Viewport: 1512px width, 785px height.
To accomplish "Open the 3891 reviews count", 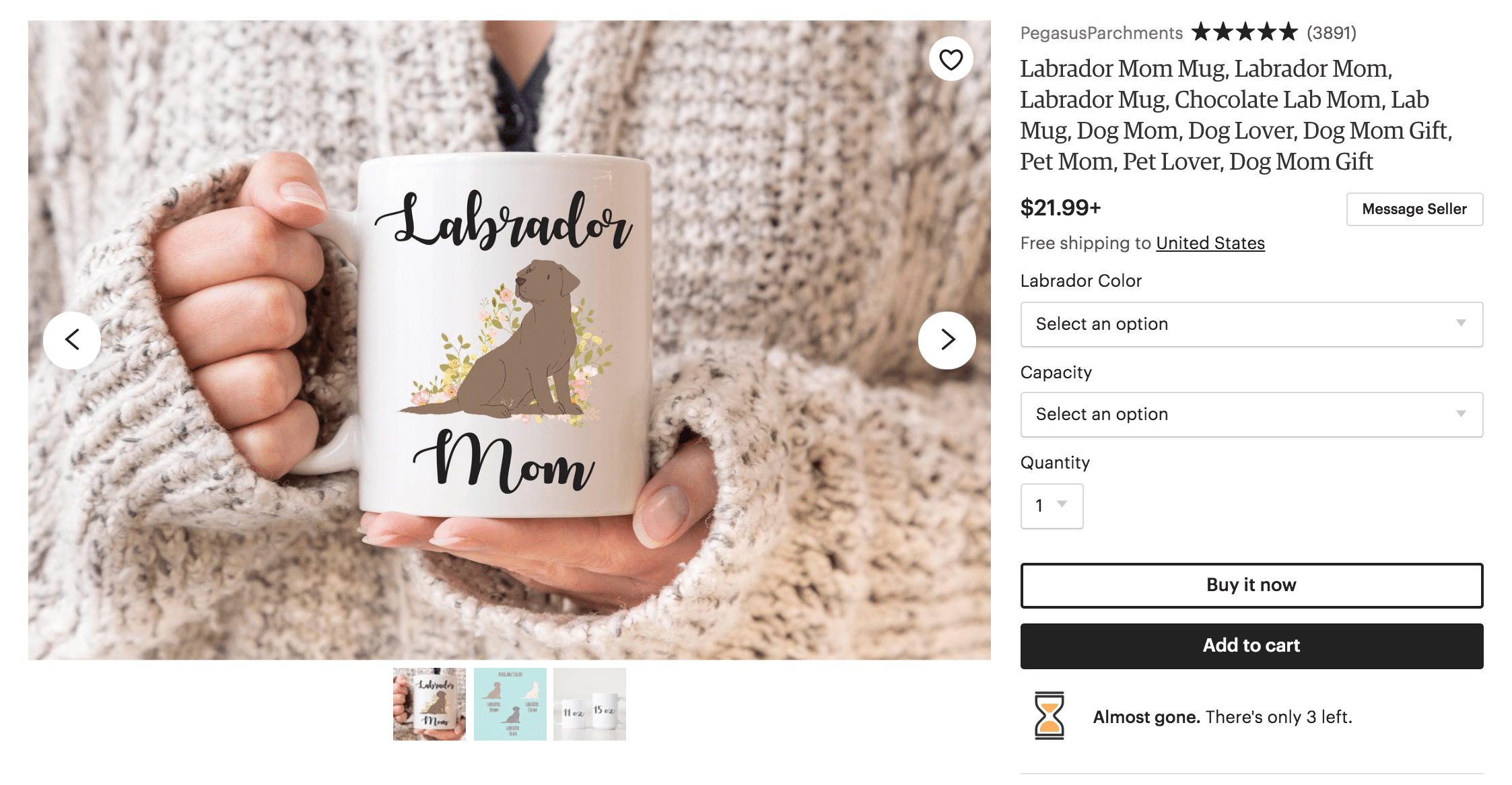I will [1331, 33].
